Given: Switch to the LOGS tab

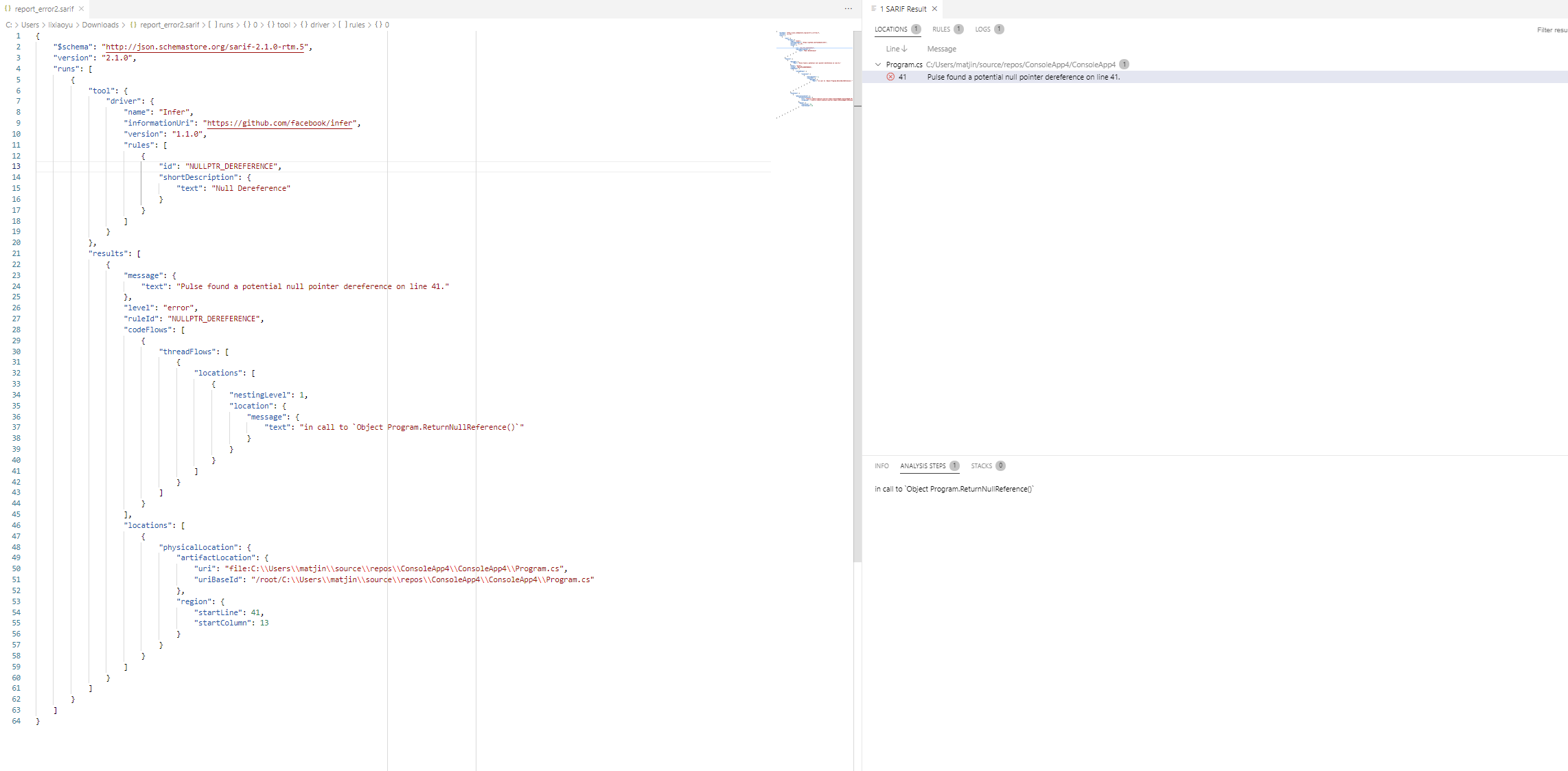Looking at the screenshot, I should coord(983,29).
